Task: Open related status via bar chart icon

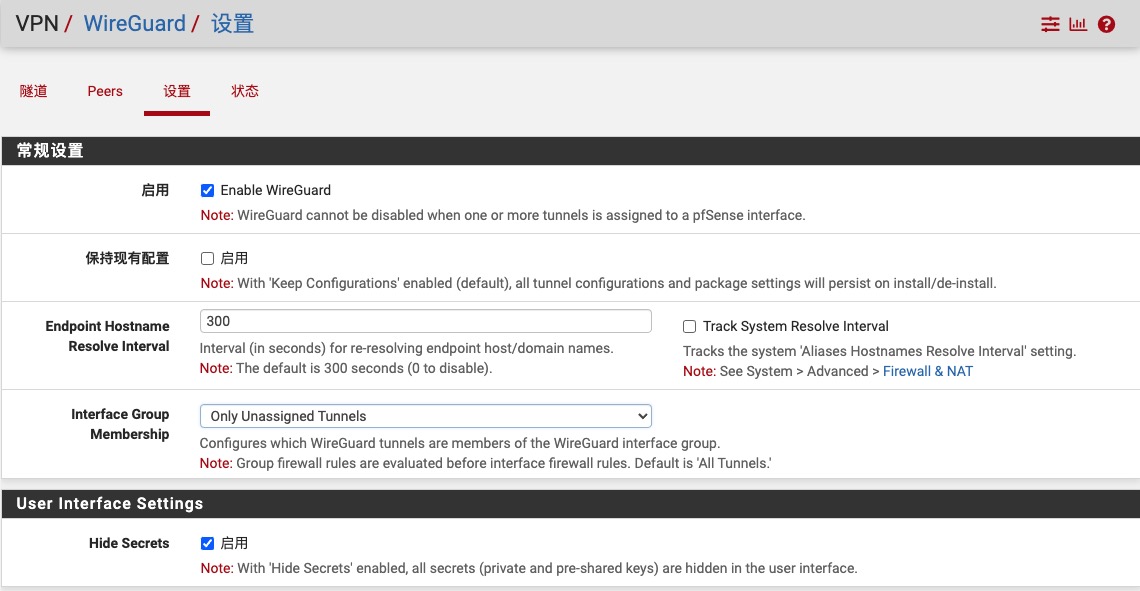Action: [1078, 24]
